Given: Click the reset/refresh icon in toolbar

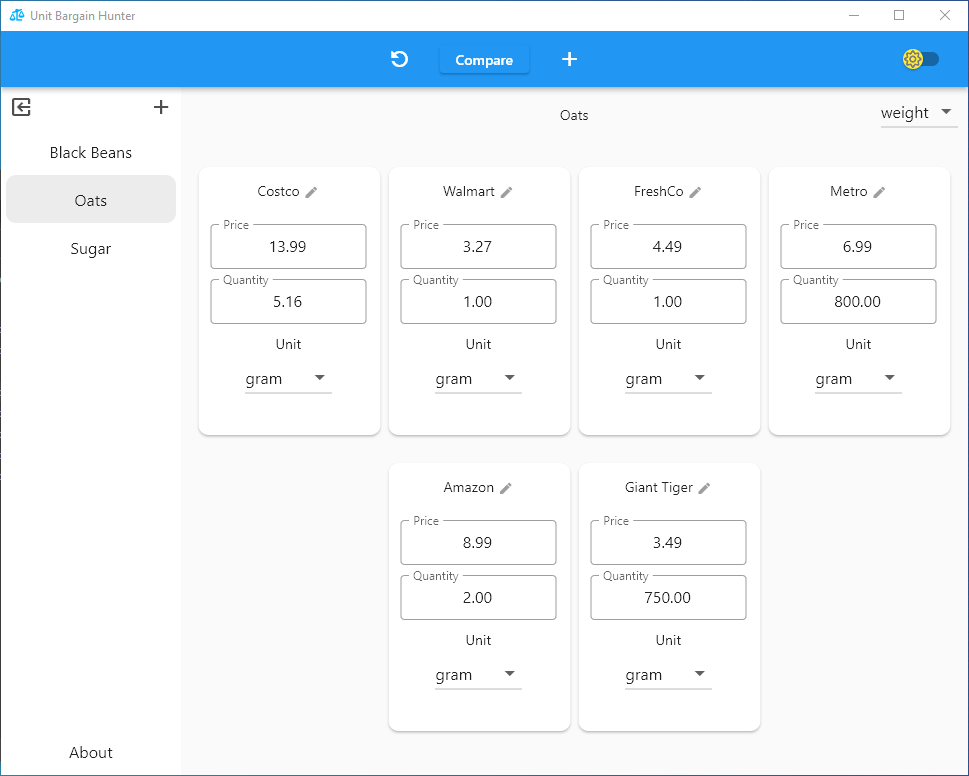Looking at the screenshot, I should pyautogui.click(x=399, y=59).
